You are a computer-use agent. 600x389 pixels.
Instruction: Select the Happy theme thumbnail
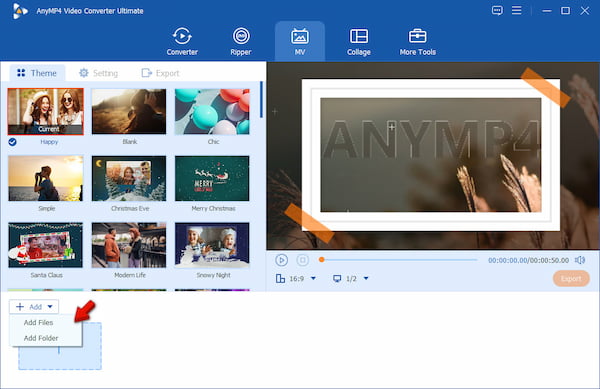[46, 111]
